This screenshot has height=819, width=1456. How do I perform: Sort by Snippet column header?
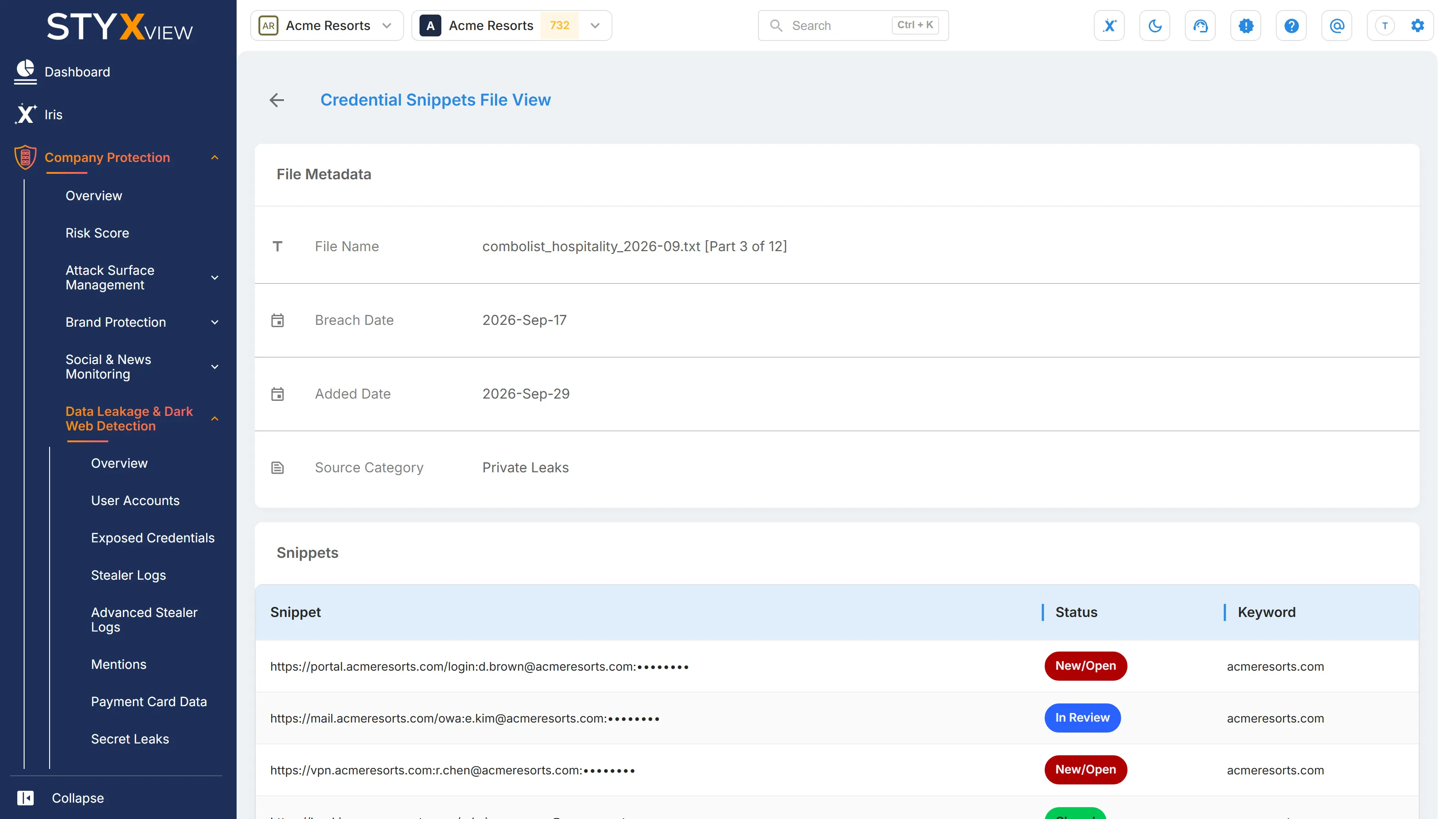click(x=295, y=612)
